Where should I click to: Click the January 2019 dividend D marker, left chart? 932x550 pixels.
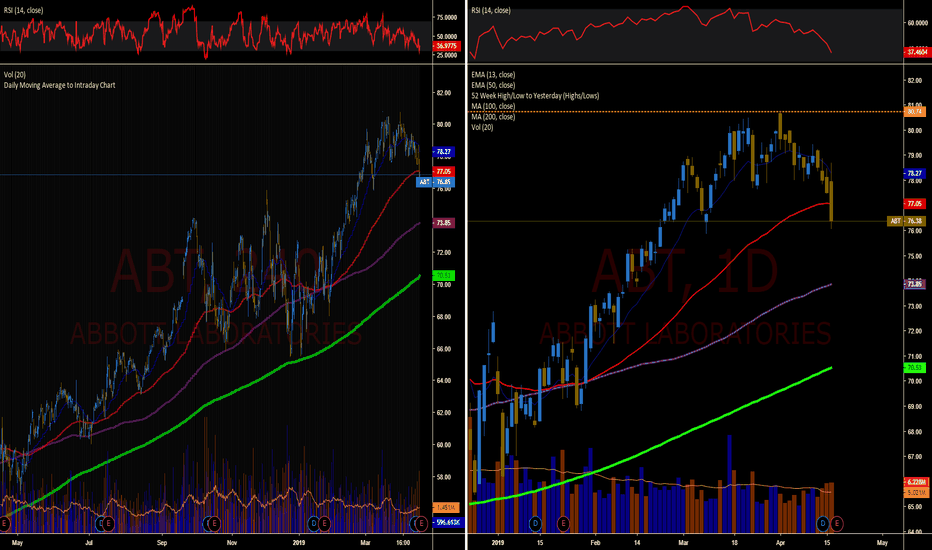point(314,524)
